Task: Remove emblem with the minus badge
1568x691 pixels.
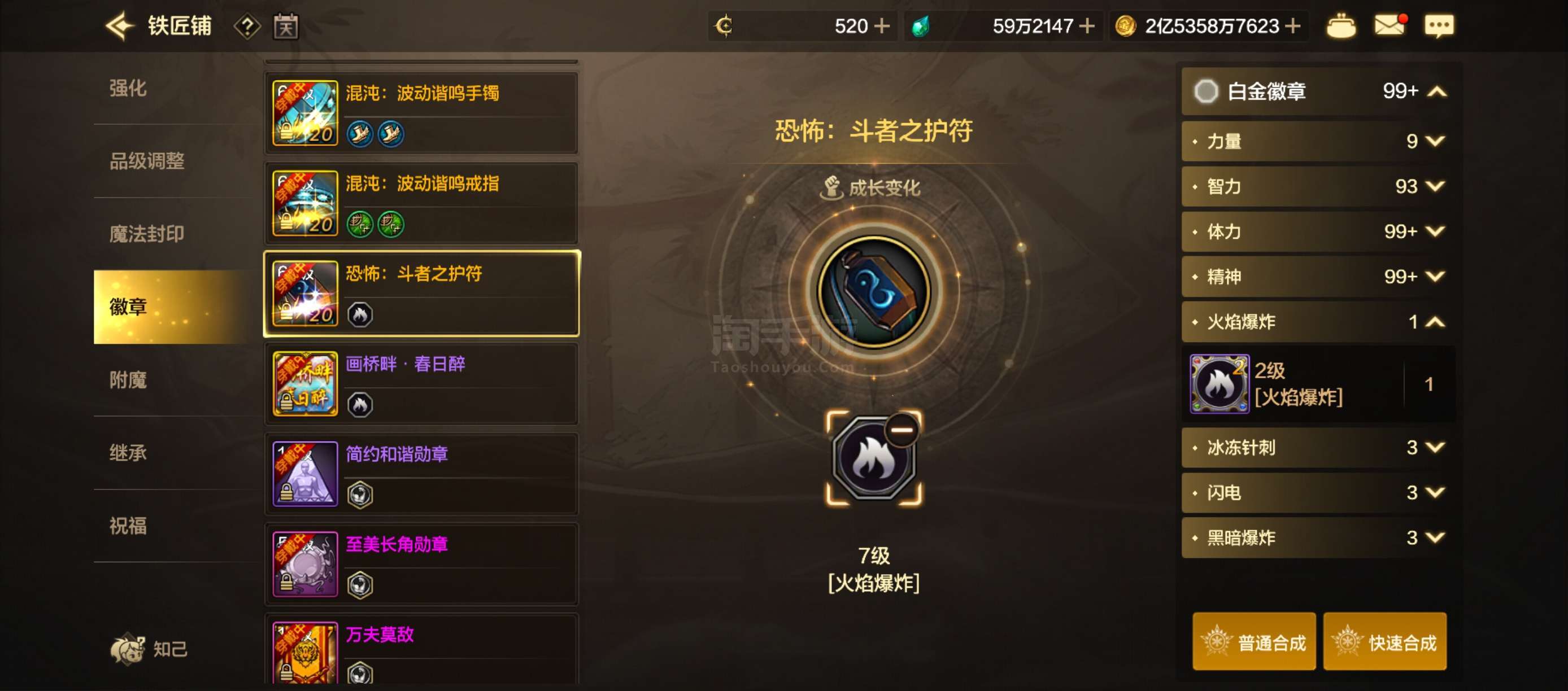Action: coord(901,430)
